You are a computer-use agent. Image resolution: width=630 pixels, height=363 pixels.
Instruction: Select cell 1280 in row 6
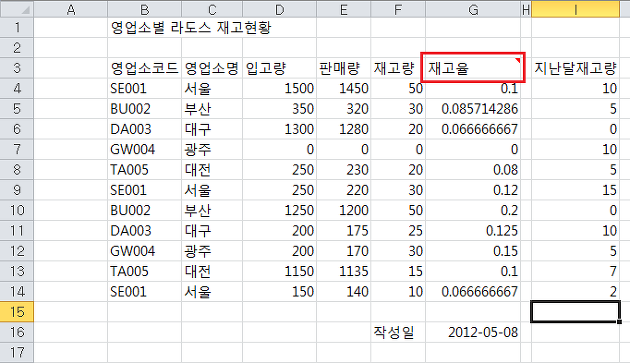click(x=344, y=129)
